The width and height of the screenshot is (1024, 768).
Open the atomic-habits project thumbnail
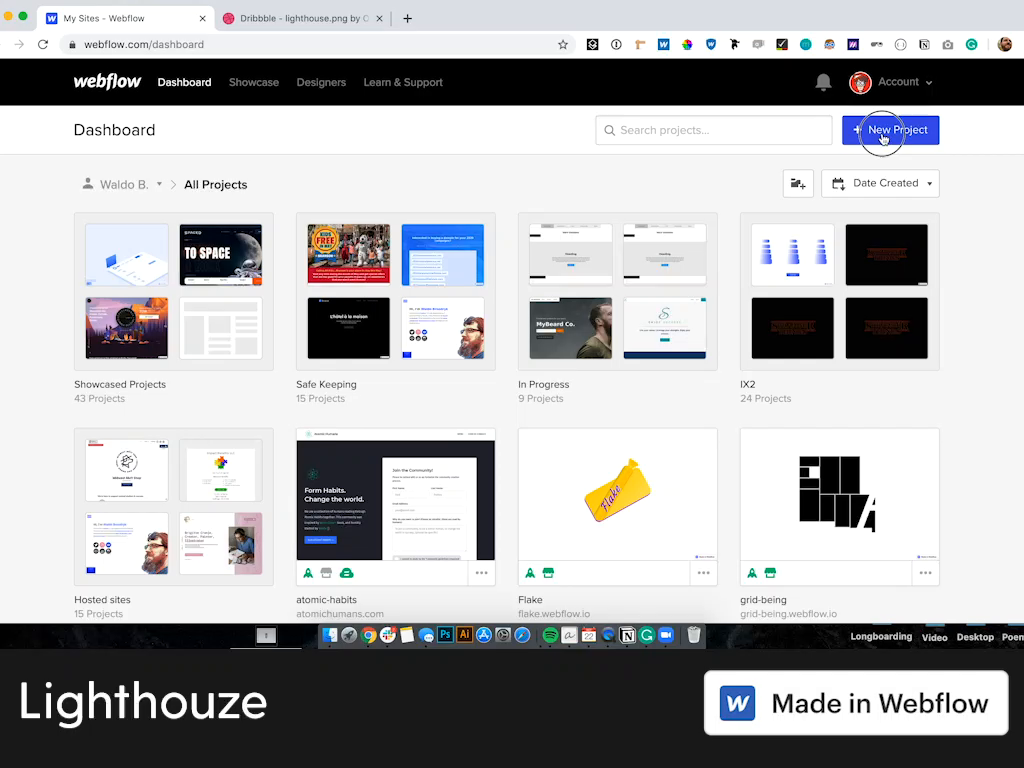pyautogui.click(x=396, y=494)
